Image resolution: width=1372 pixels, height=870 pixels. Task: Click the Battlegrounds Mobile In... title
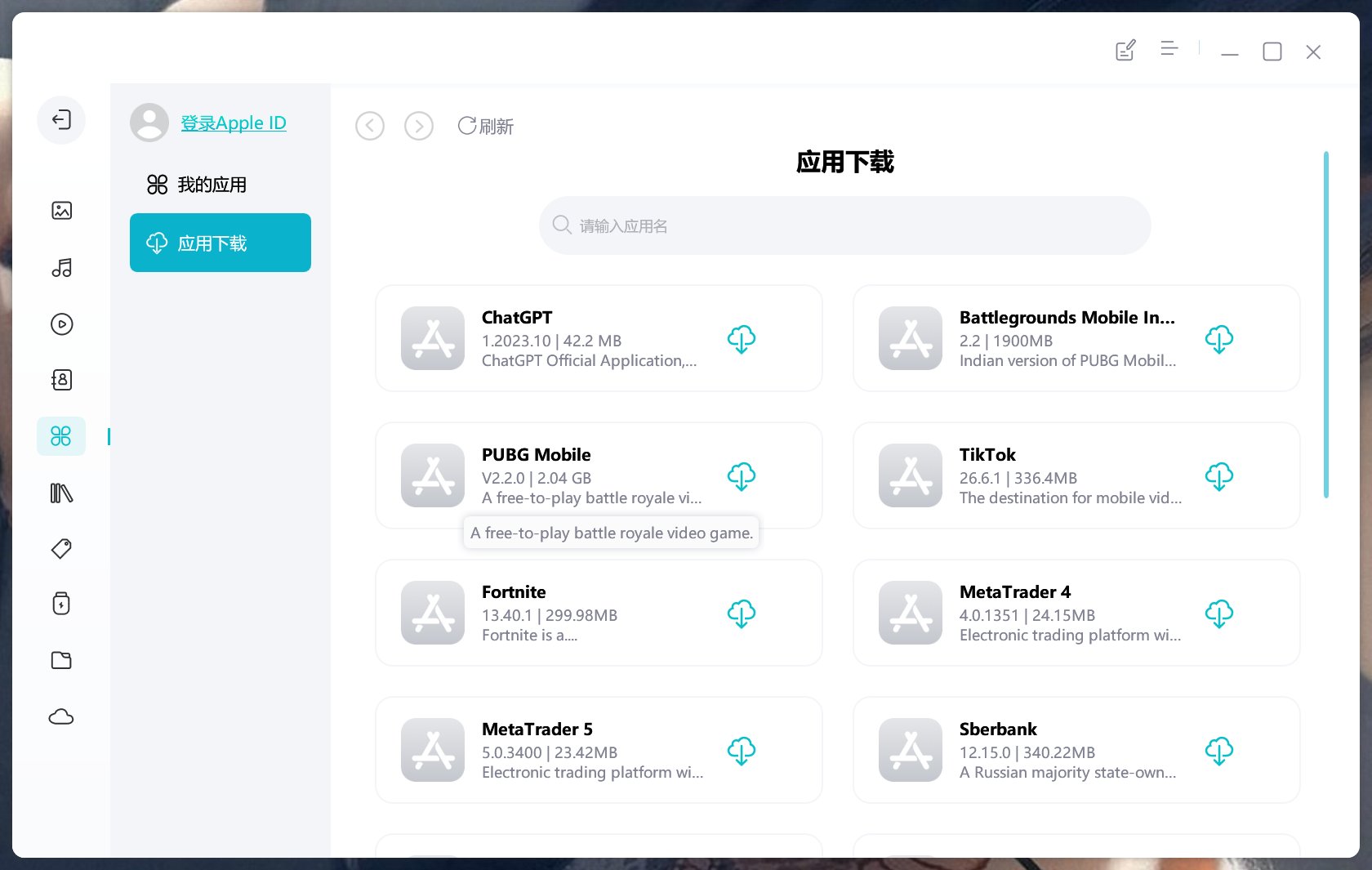point(1067,317)
